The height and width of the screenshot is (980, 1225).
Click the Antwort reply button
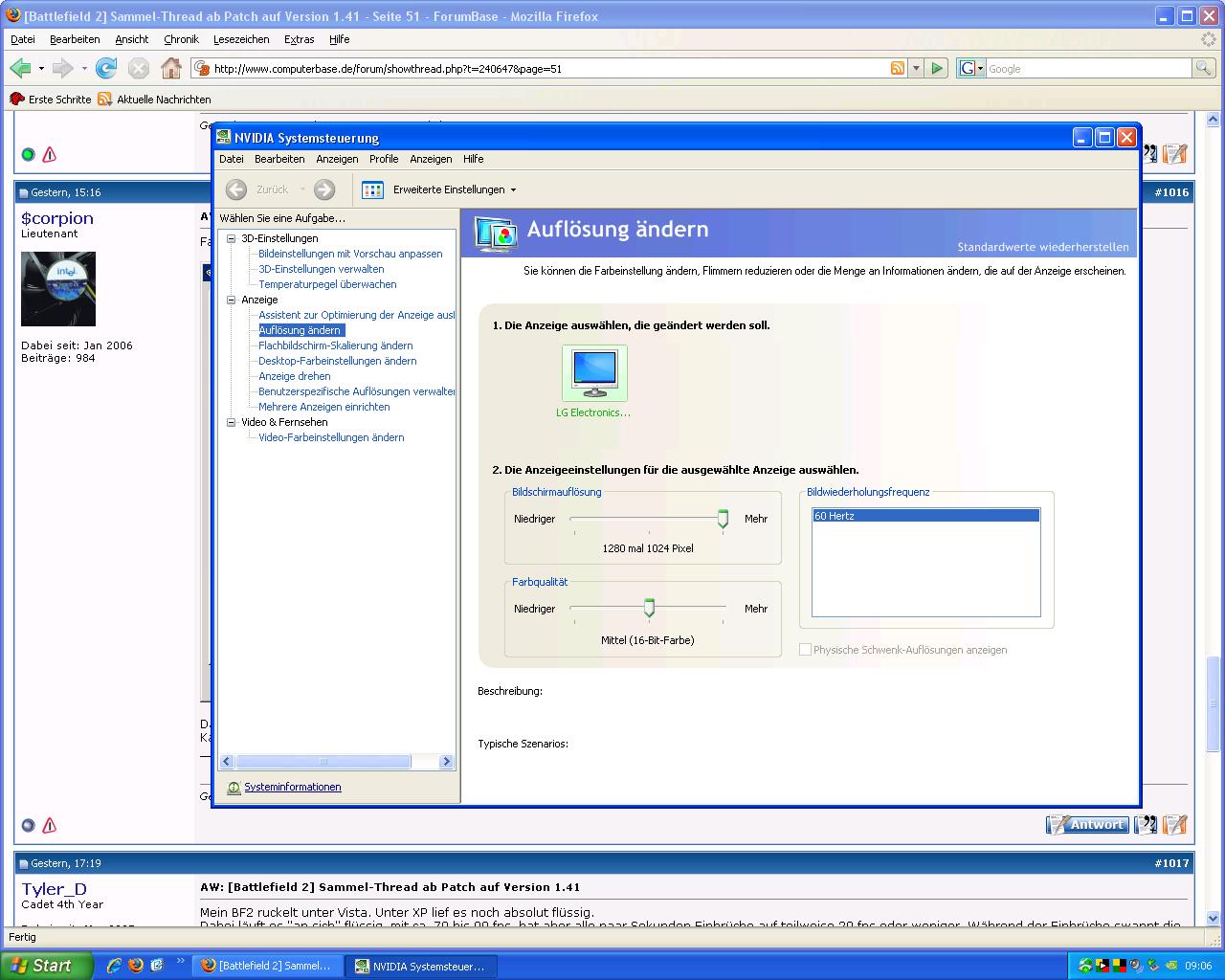tap(1087, 824)
